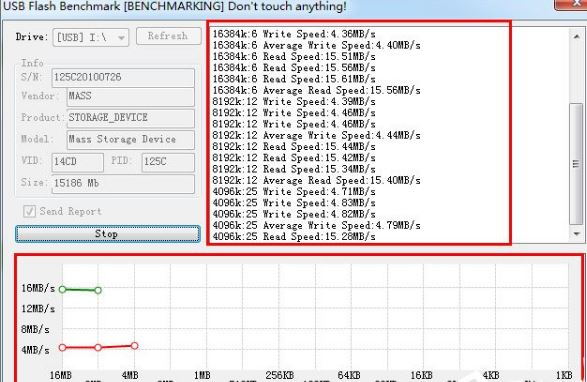Stop the running benchmark
Image resolution: width=587 pixels, height=382 pixels.
pyautogui.click(x=107, y=234)
